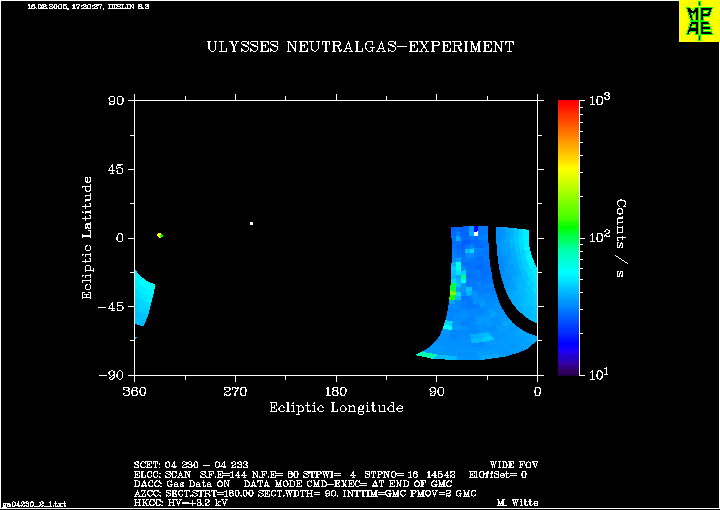
Task: Click the dark blue bottom of color bar
Action: pos(569,366)
